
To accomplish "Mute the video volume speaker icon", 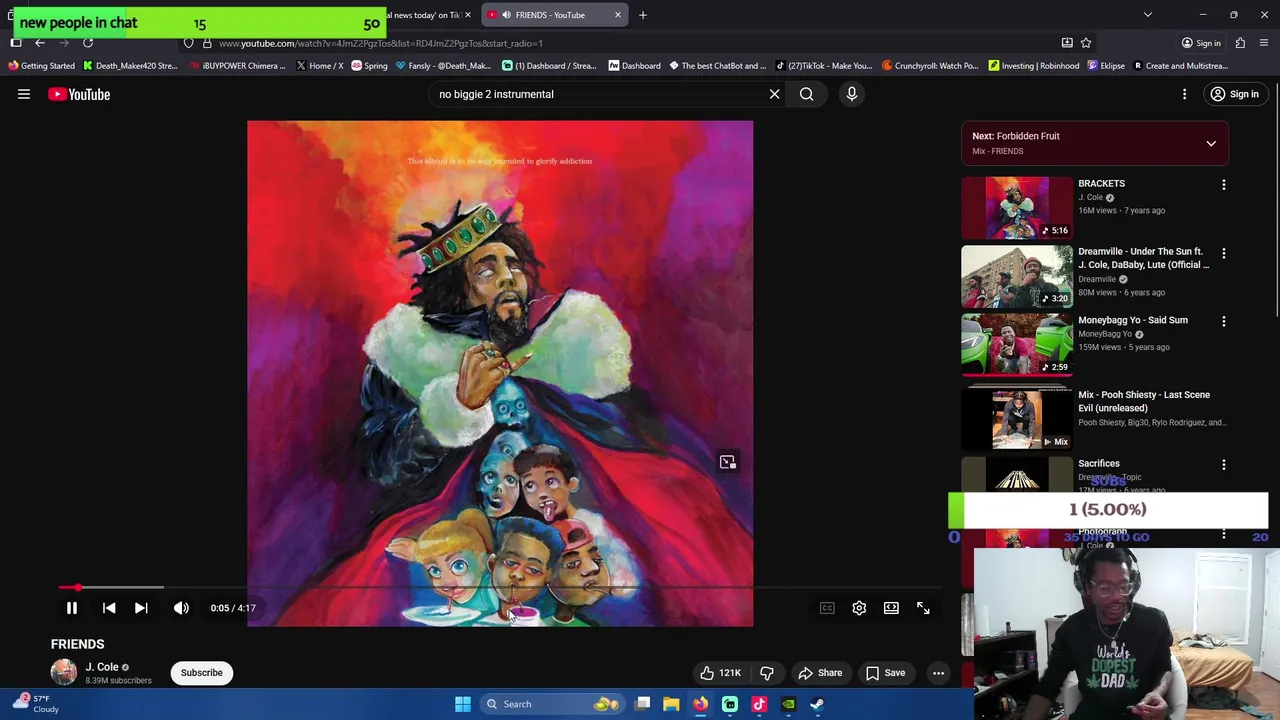I will (x=181, y=608).
